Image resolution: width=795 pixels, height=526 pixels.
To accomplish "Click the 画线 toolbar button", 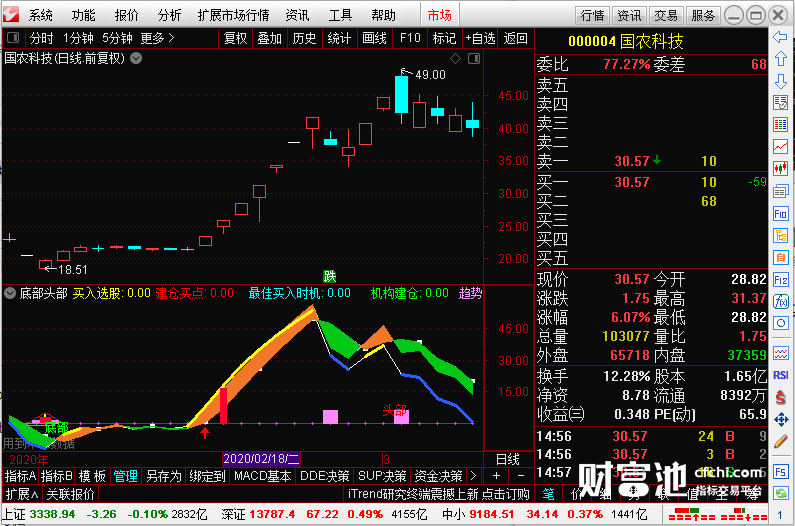I will click(375, 38).
